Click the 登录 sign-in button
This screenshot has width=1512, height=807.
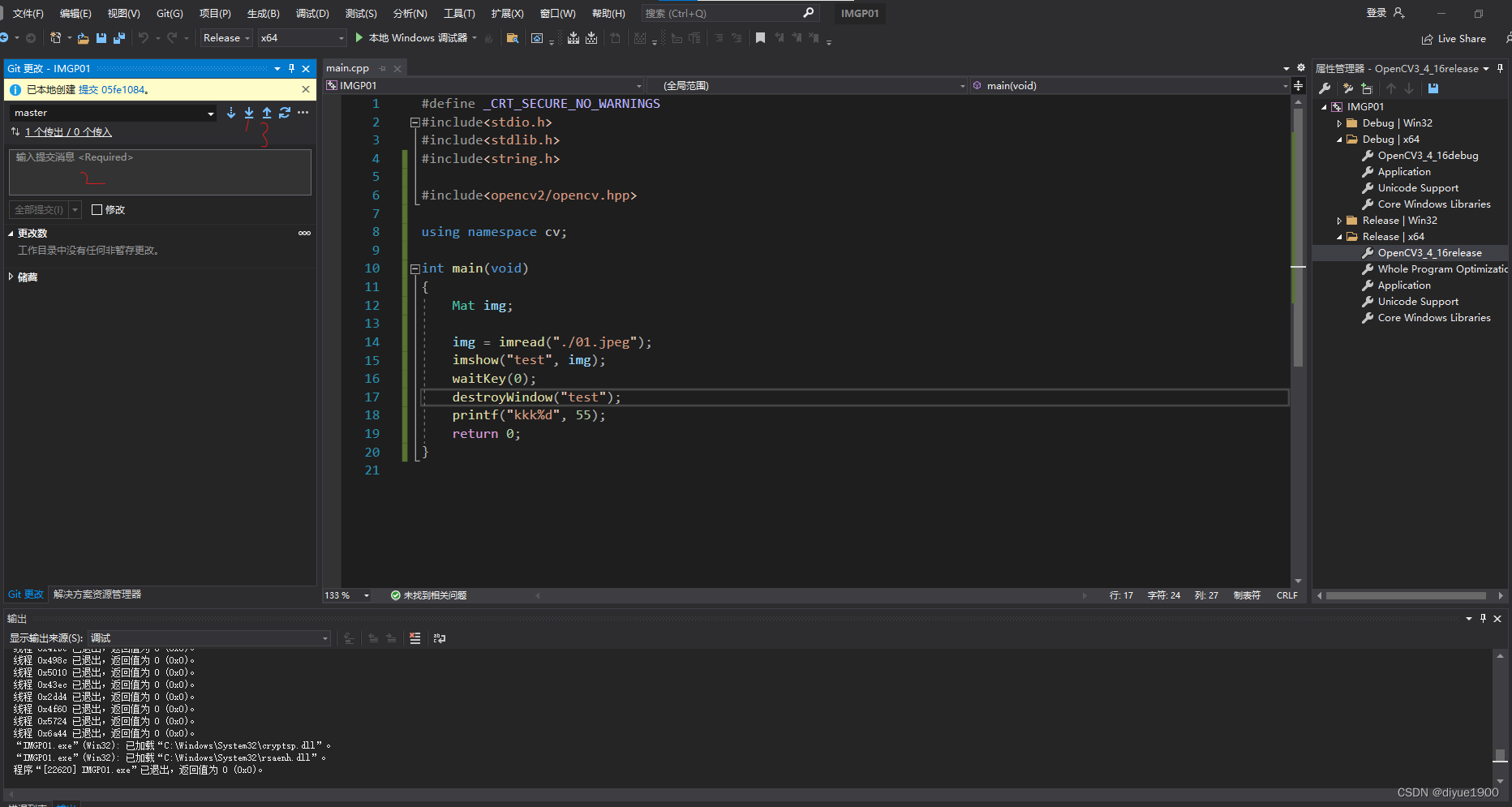1377,13
